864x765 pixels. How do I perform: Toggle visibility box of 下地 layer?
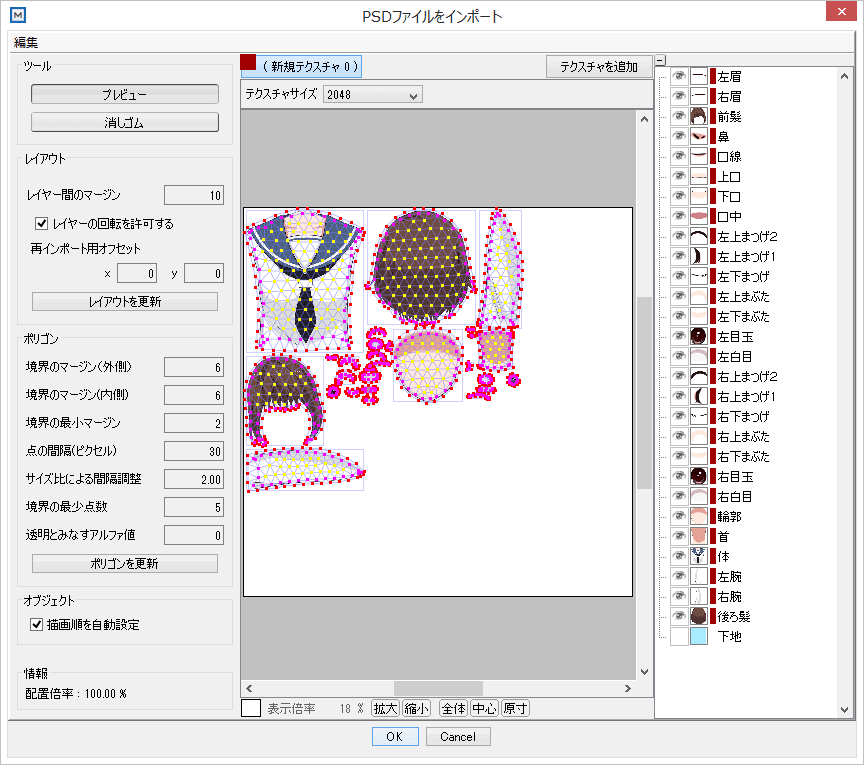678,636
